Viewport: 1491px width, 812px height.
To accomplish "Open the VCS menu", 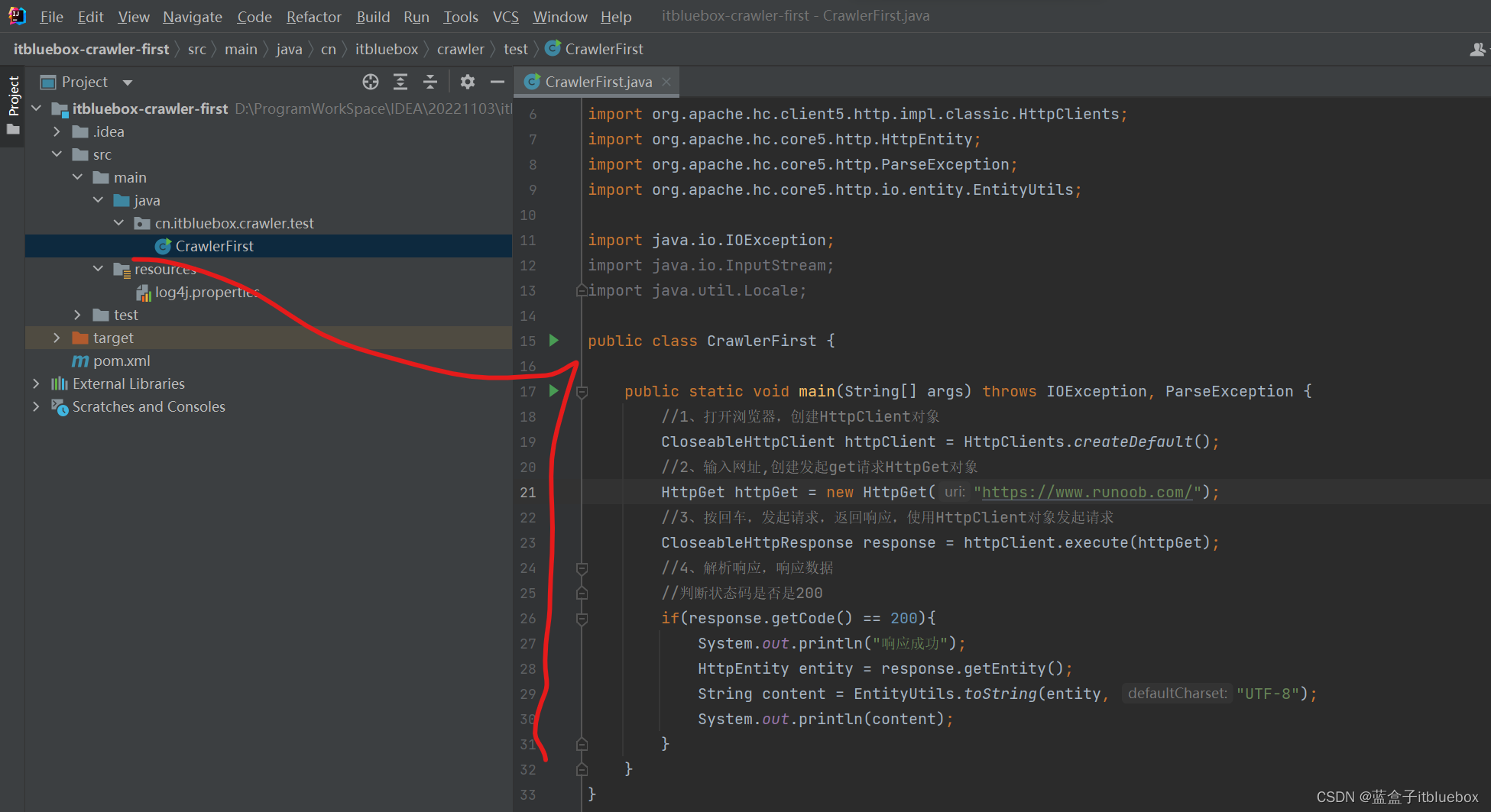I will click(505, 17).
